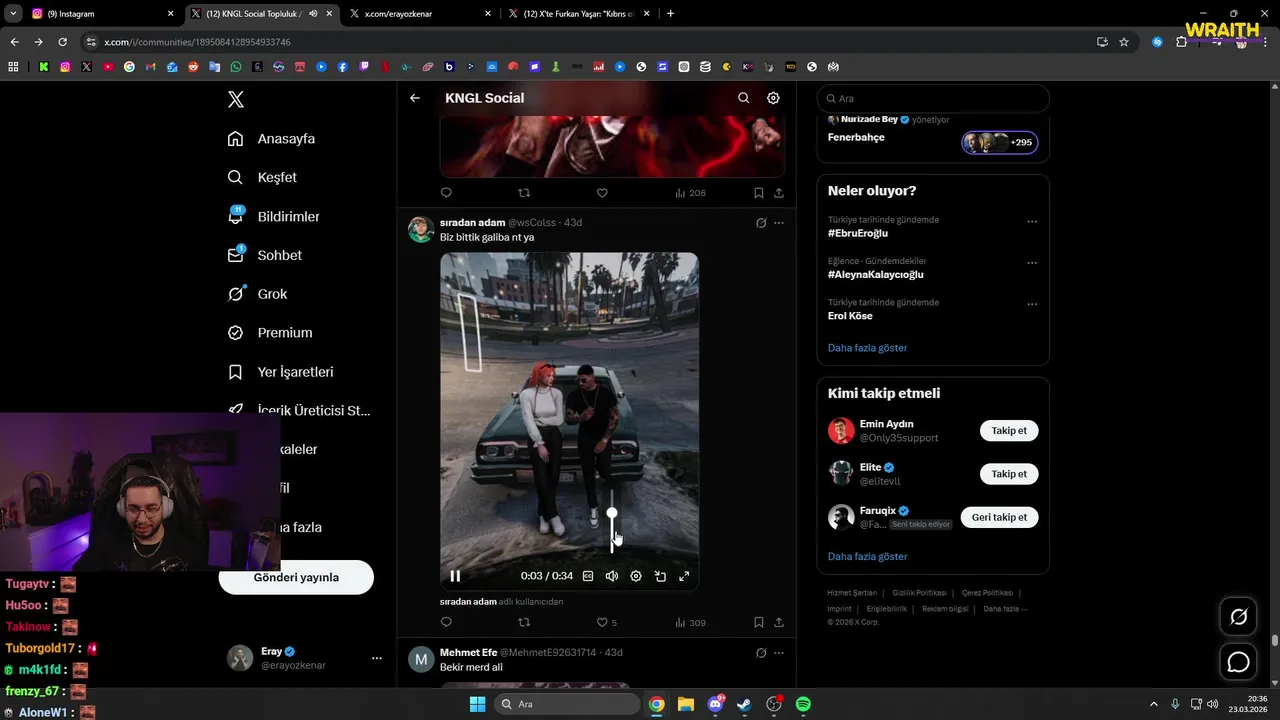The height and width of the screenshot is (720, 1280).
Task: Repost sıradan adam's post
Action: pyautogui.click(x=524, y=622)
